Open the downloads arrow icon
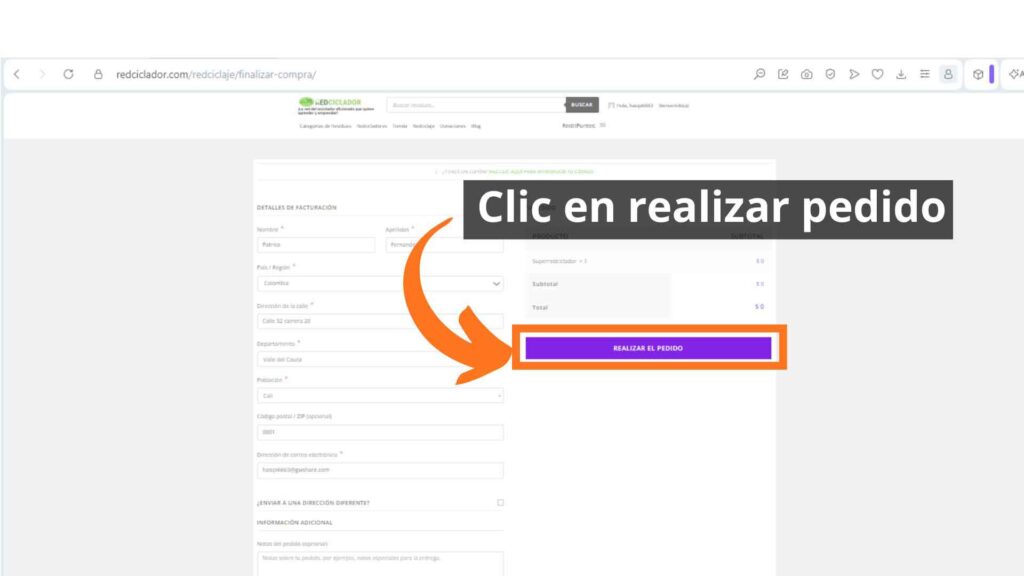 901,74
